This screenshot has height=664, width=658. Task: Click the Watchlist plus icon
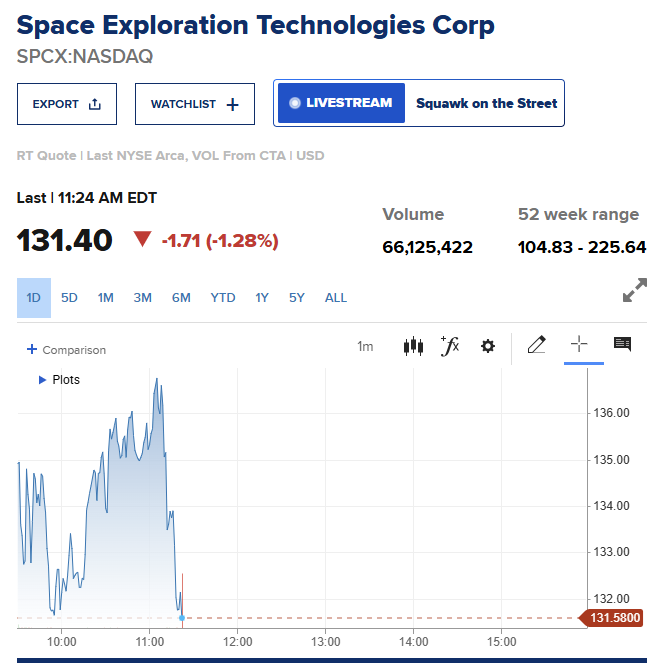tap(232, 105)
